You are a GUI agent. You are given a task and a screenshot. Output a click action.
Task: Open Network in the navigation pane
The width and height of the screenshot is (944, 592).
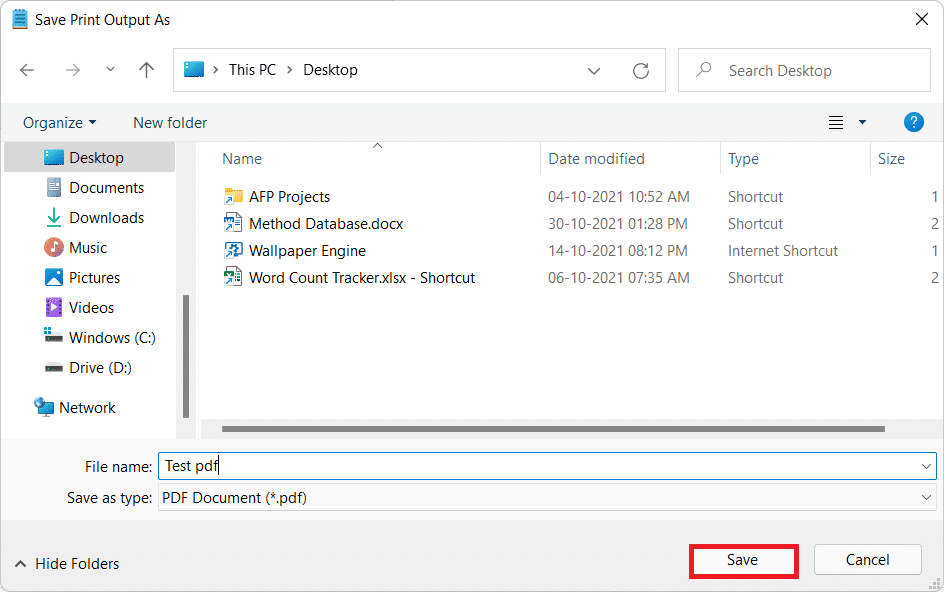[x=87, y=408]
